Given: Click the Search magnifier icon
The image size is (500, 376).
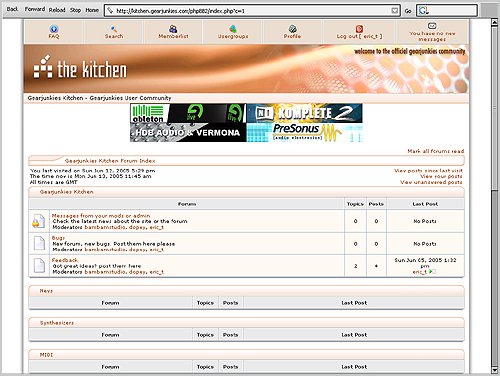Looking at the screenshot, I should [114, 29].
